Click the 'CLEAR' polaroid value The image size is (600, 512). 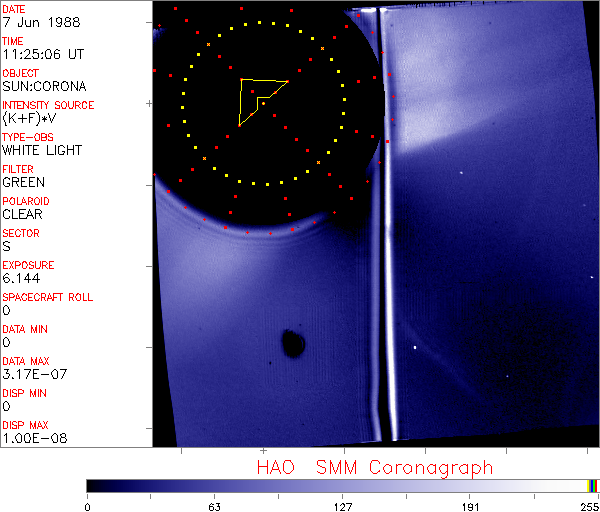point(23,215)
